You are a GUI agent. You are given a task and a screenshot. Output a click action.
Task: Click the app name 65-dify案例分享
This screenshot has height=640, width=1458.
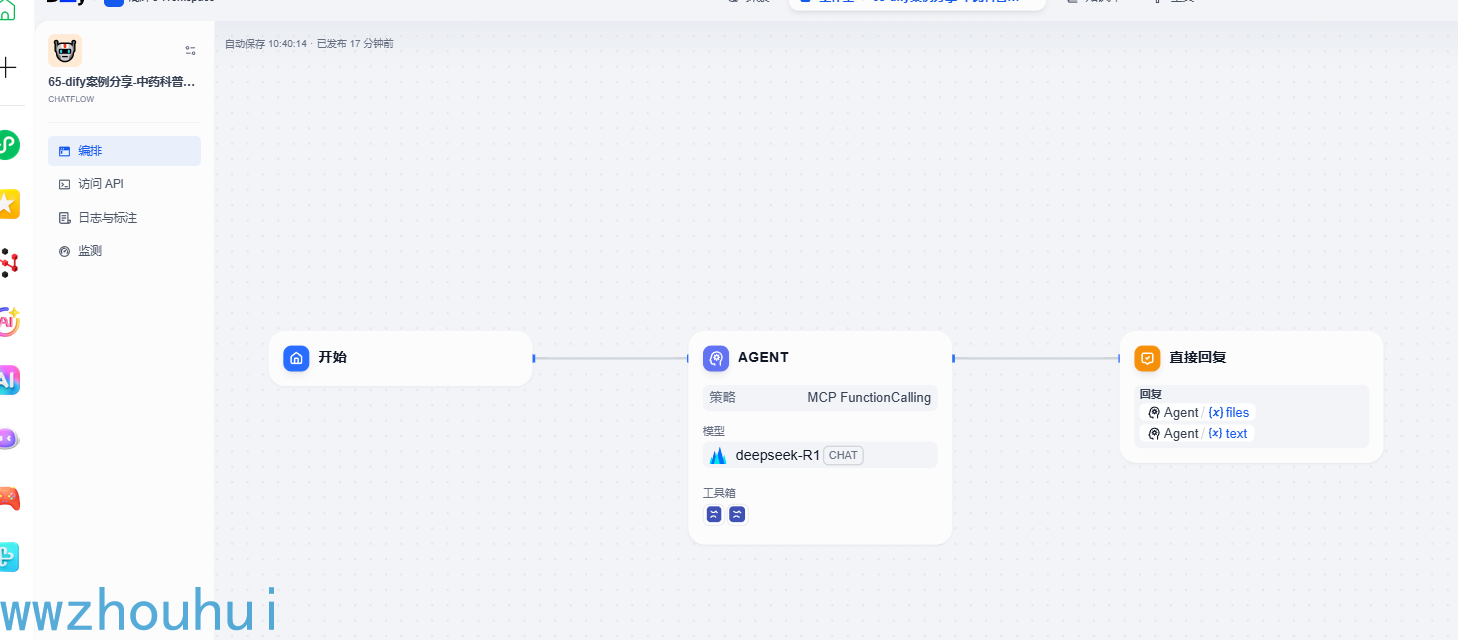pos(122,82)
